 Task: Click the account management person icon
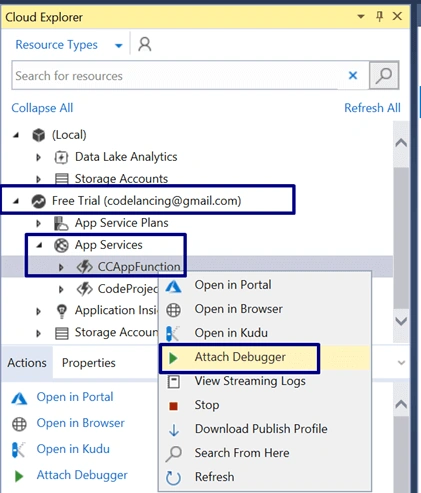[145, 44]
